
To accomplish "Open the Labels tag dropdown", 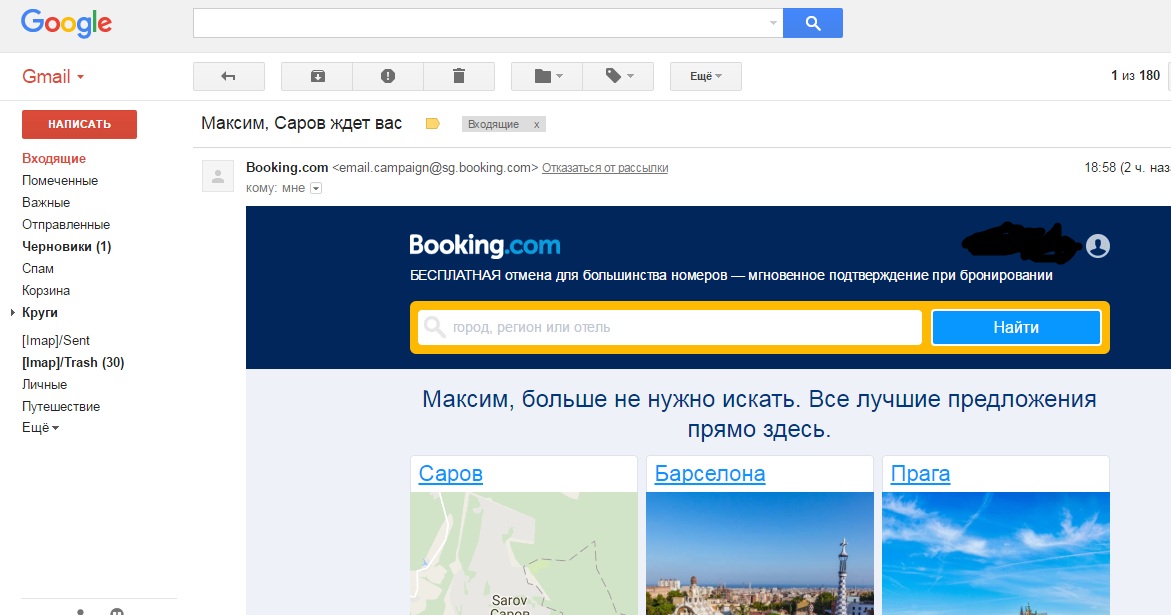I will coord(617,76).
